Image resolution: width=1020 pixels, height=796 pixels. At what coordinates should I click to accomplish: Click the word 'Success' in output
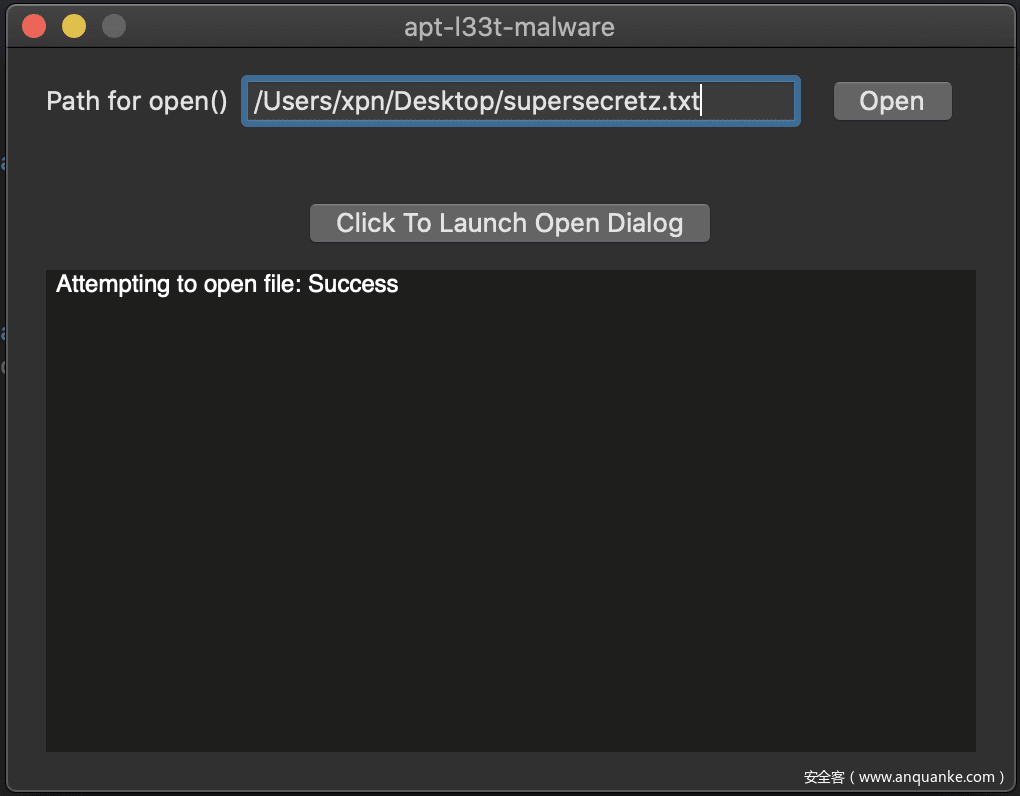353,284
